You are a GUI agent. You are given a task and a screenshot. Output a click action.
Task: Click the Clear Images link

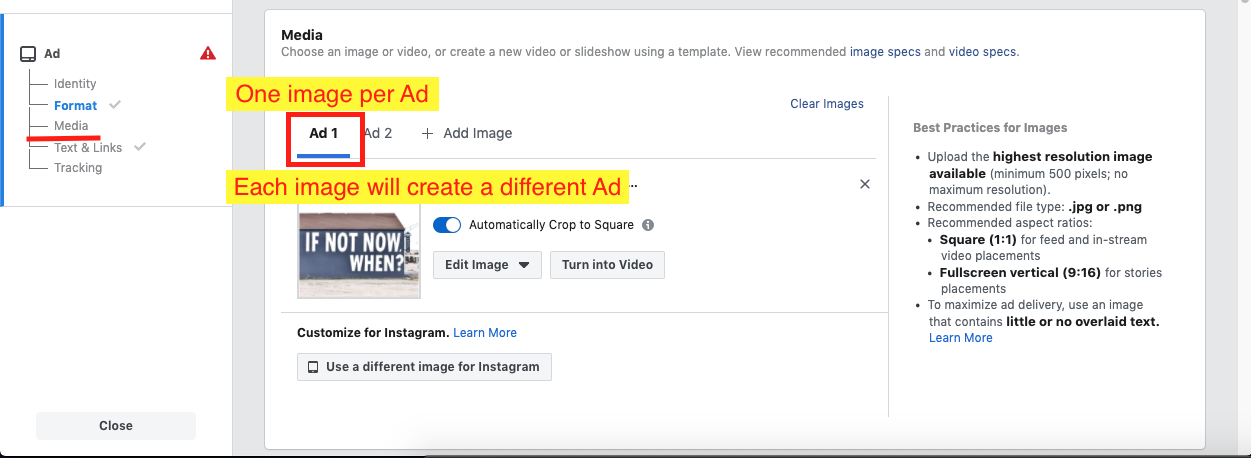click(x=826, y=104)
